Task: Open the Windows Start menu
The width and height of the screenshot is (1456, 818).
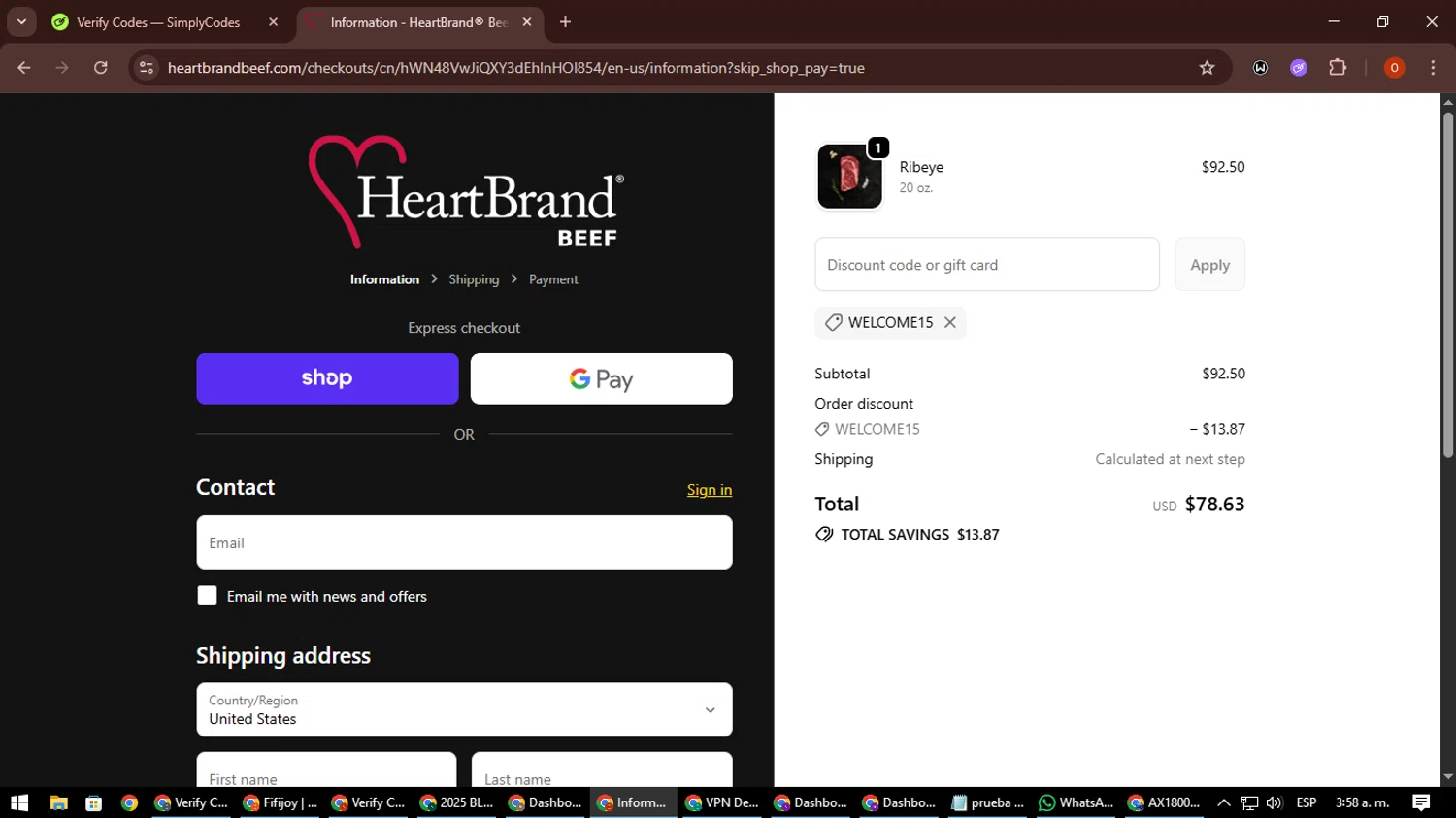Action: [19, 802]
